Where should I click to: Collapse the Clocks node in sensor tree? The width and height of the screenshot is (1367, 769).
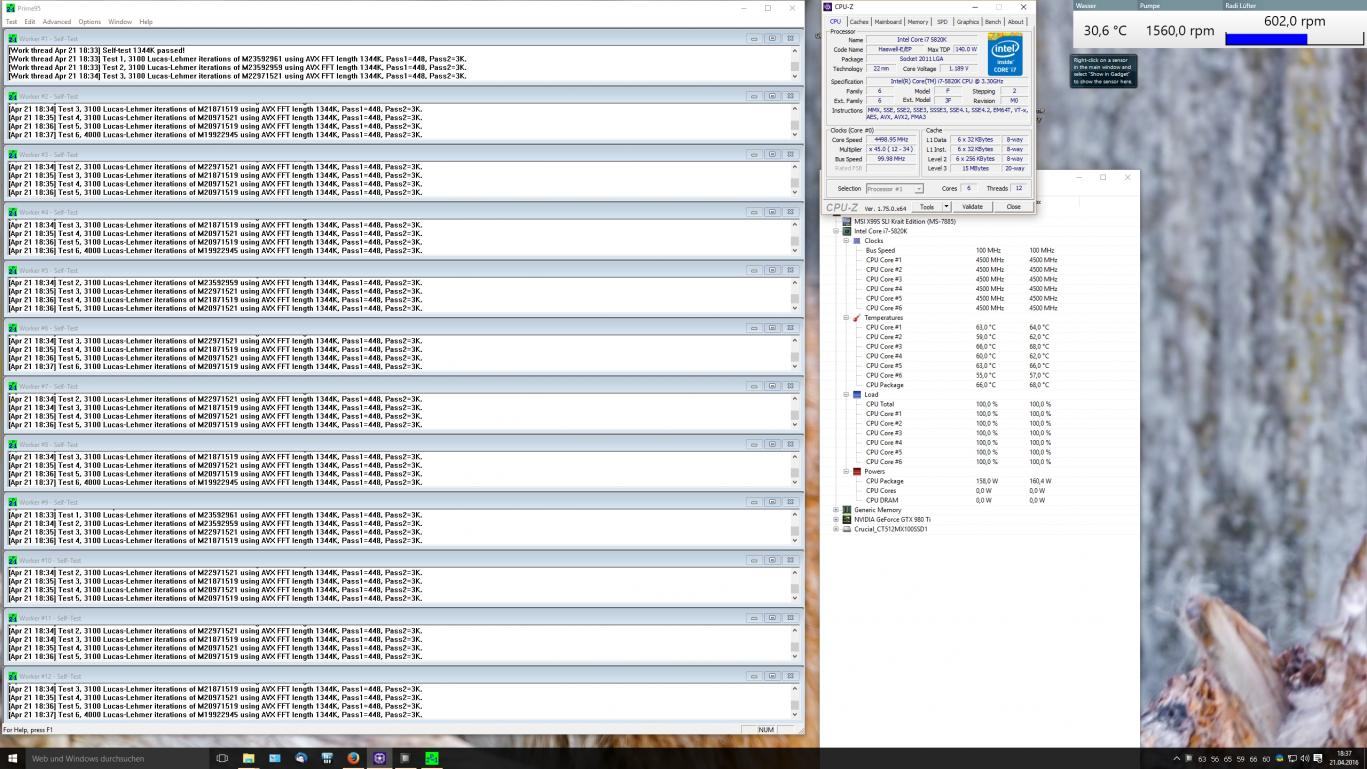[845, 241]
